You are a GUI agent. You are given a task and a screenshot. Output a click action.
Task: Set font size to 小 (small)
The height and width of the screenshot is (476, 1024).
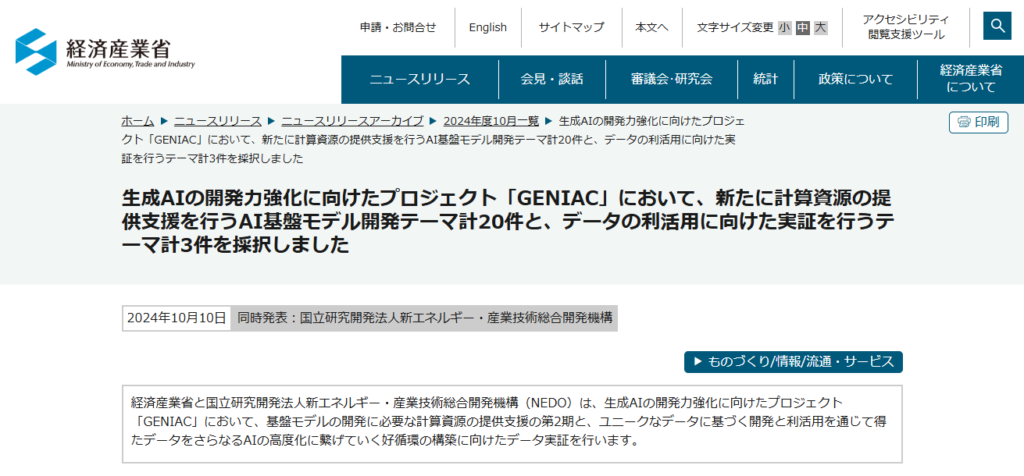[784, 28]
